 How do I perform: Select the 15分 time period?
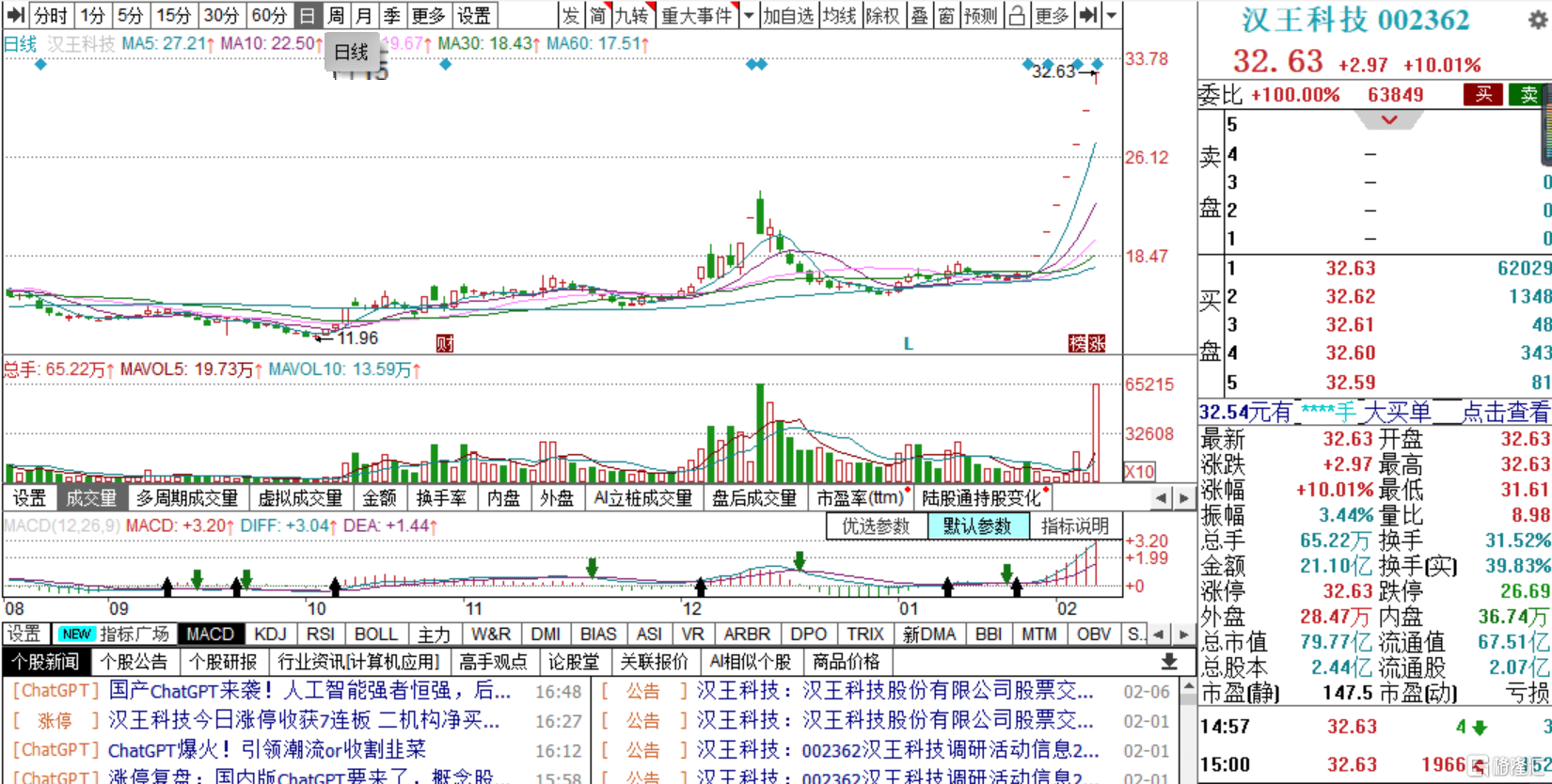[173, 15]
